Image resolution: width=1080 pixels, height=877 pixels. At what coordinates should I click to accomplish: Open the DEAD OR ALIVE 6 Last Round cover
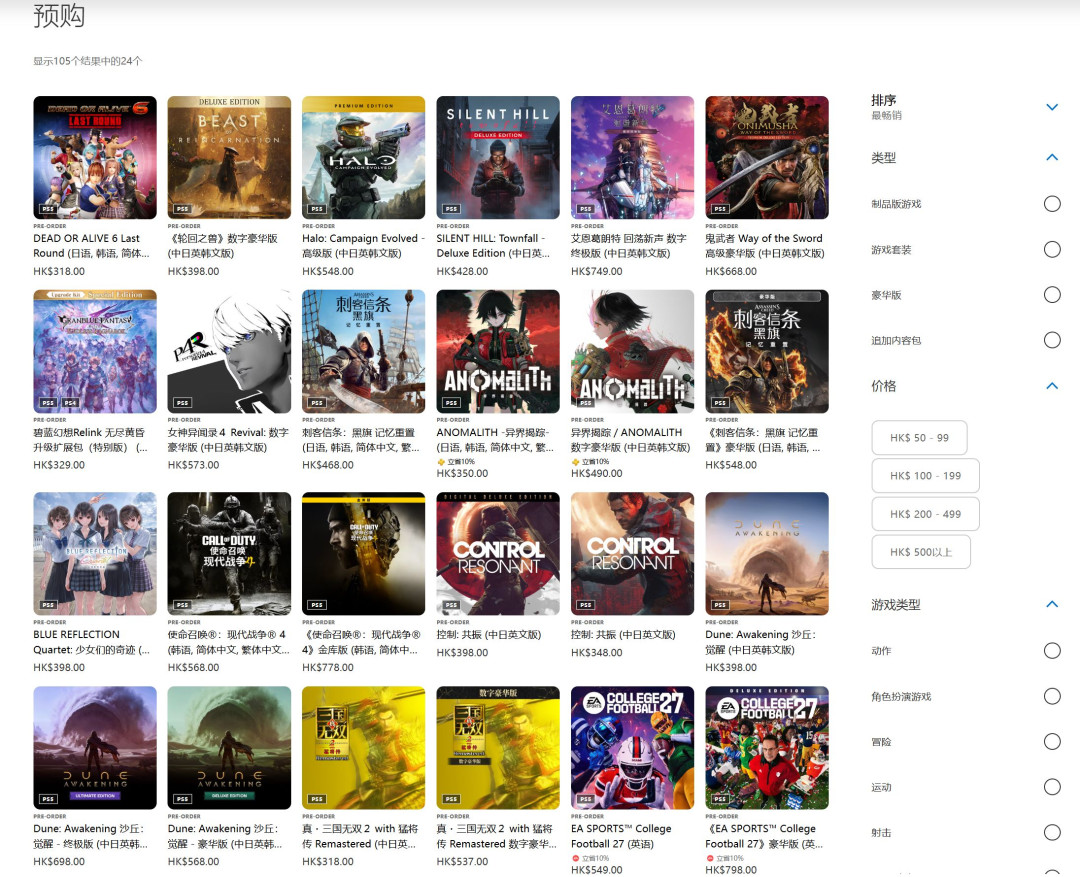(95, 158)
